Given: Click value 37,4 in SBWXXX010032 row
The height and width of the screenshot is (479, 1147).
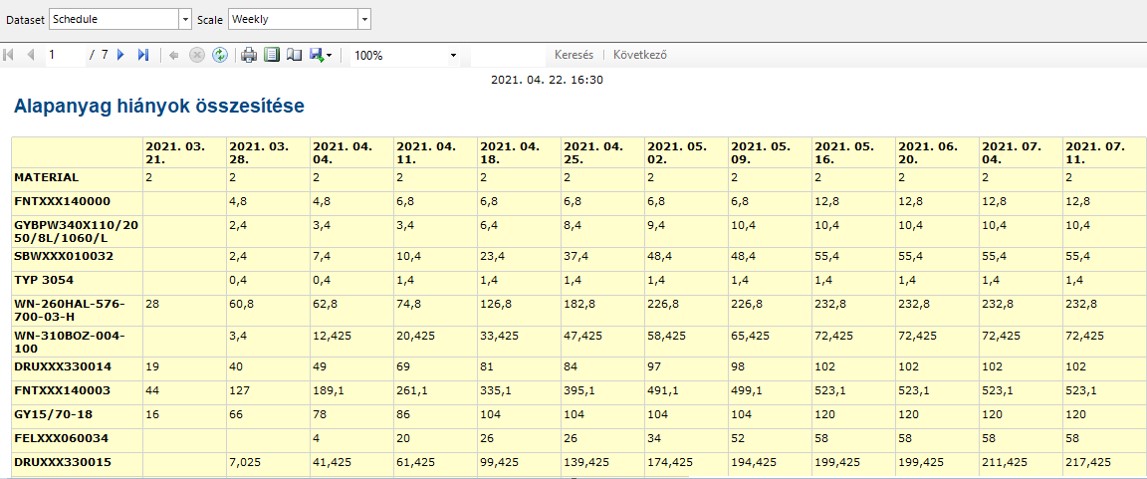Looking at the screenshot, I should [576, 257].
